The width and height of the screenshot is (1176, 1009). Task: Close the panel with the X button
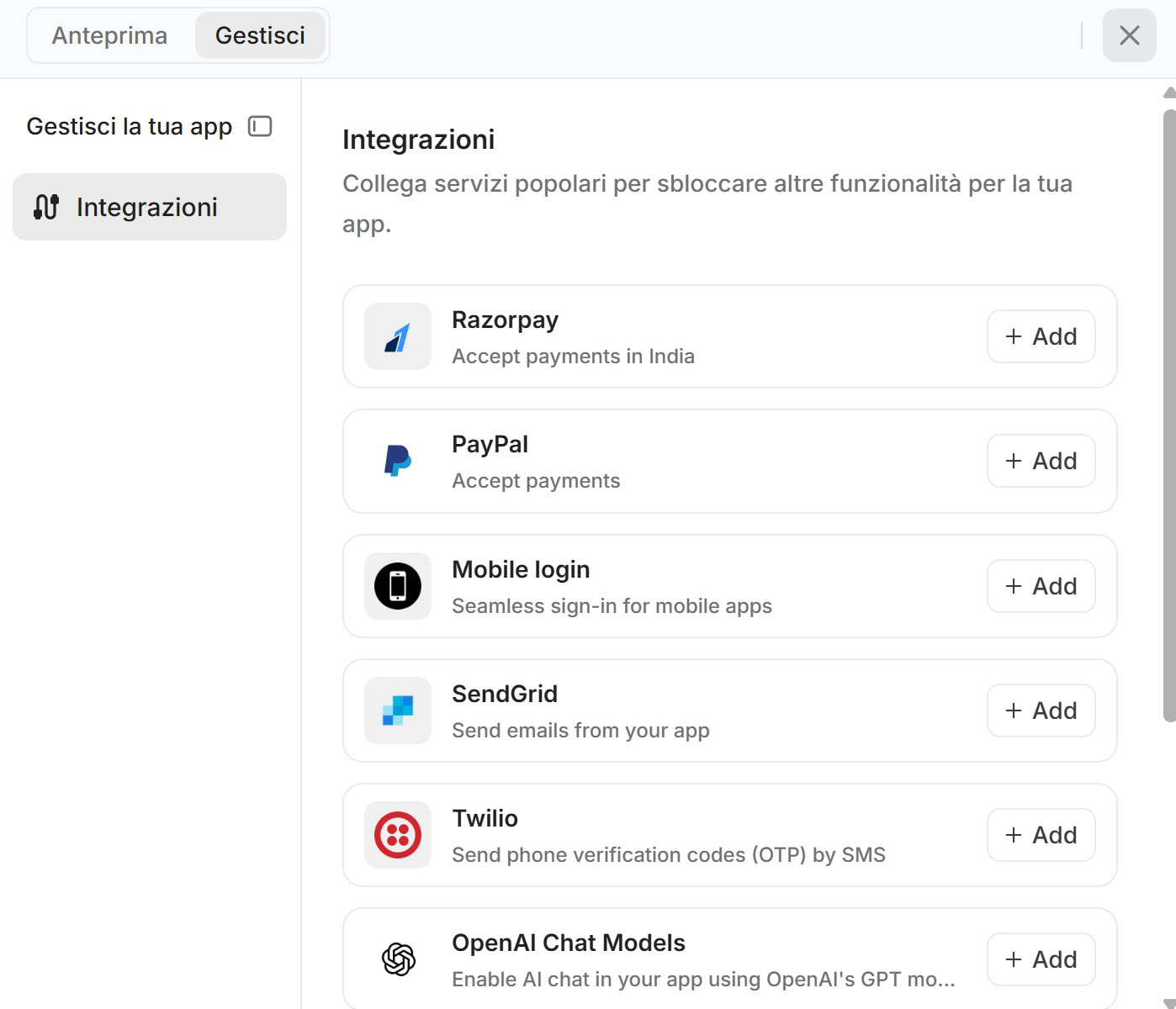tap(1129, 35)
